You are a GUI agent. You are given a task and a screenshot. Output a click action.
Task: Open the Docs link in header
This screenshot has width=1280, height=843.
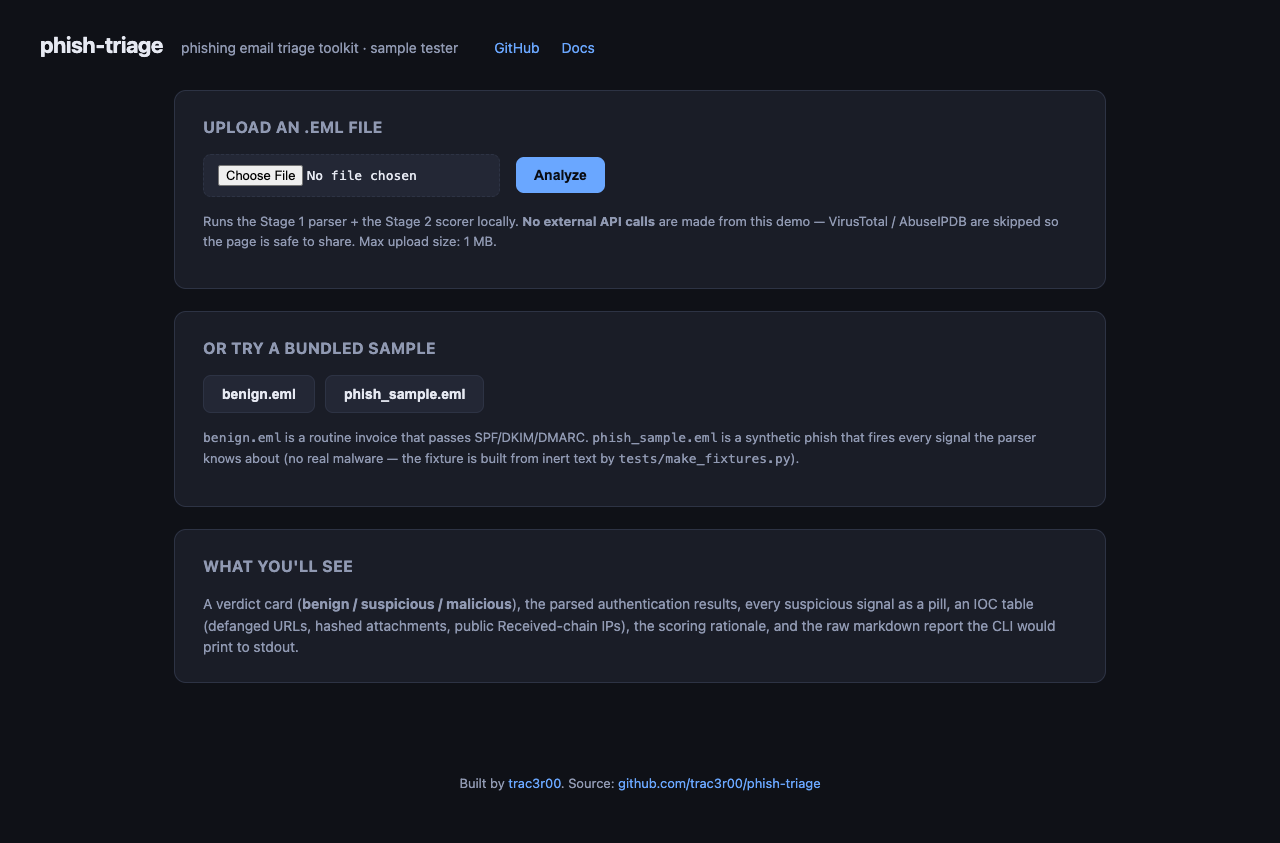(x=578, y=48)
